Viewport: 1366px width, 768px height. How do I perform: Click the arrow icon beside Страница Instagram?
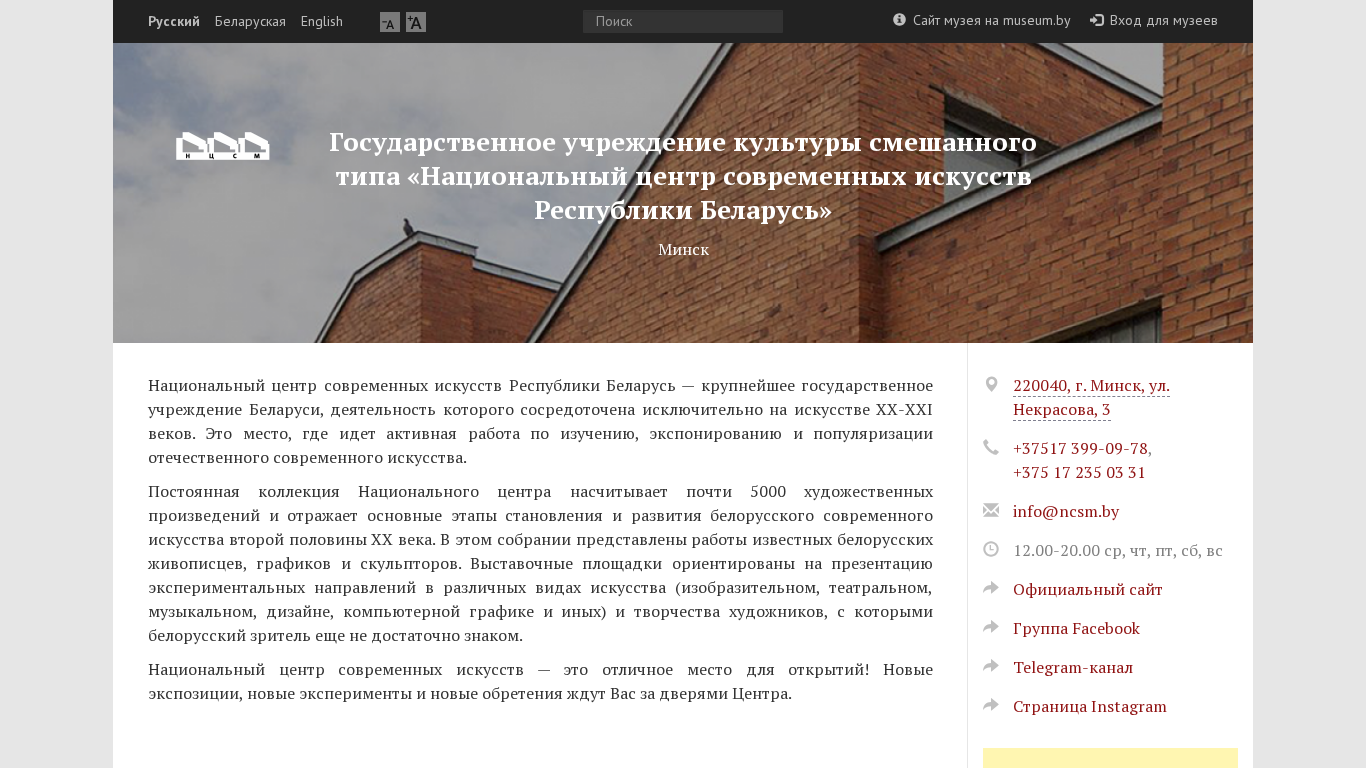click(x=991, y=705)
